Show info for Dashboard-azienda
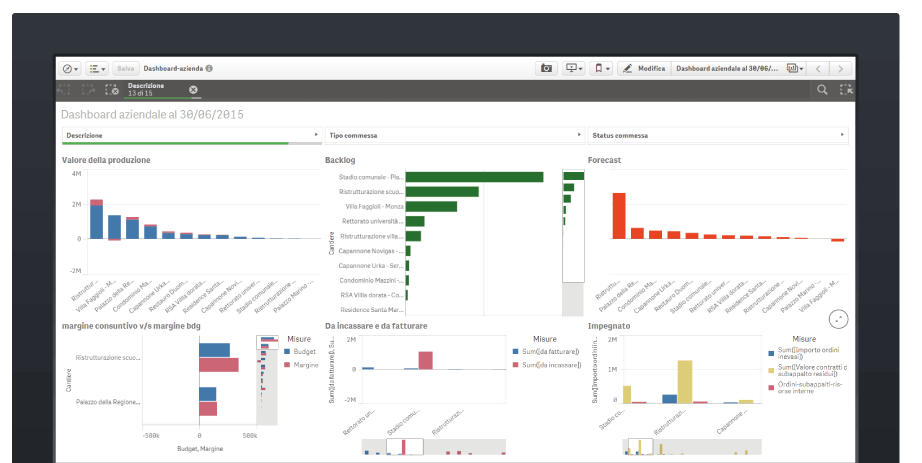922x463 pixels. tap(209, 69)
